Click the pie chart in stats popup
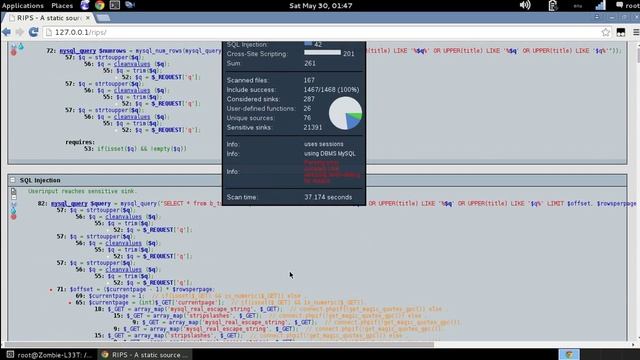The height and width of the screenshot is (360, 640). (x=345, y=113)
